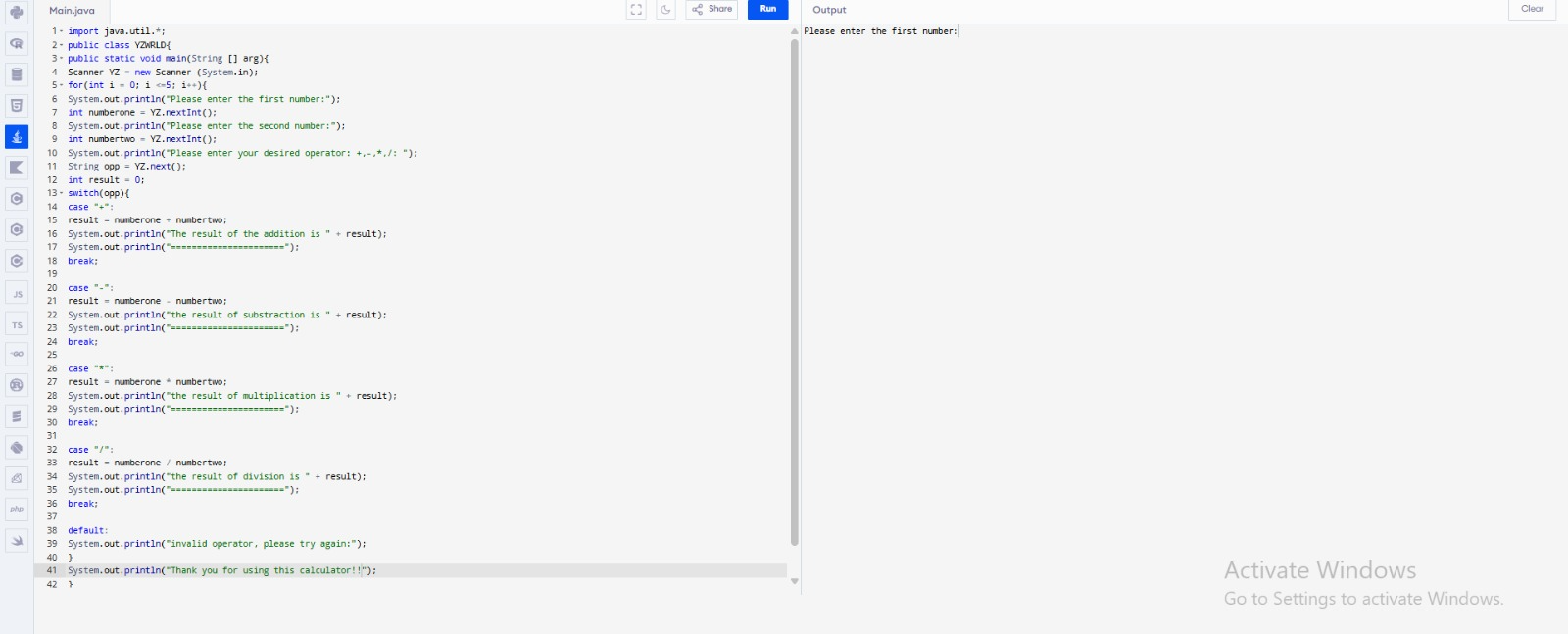1568x634 pixels.
Task: Run the Java program
Action: [x=767, y=9]
